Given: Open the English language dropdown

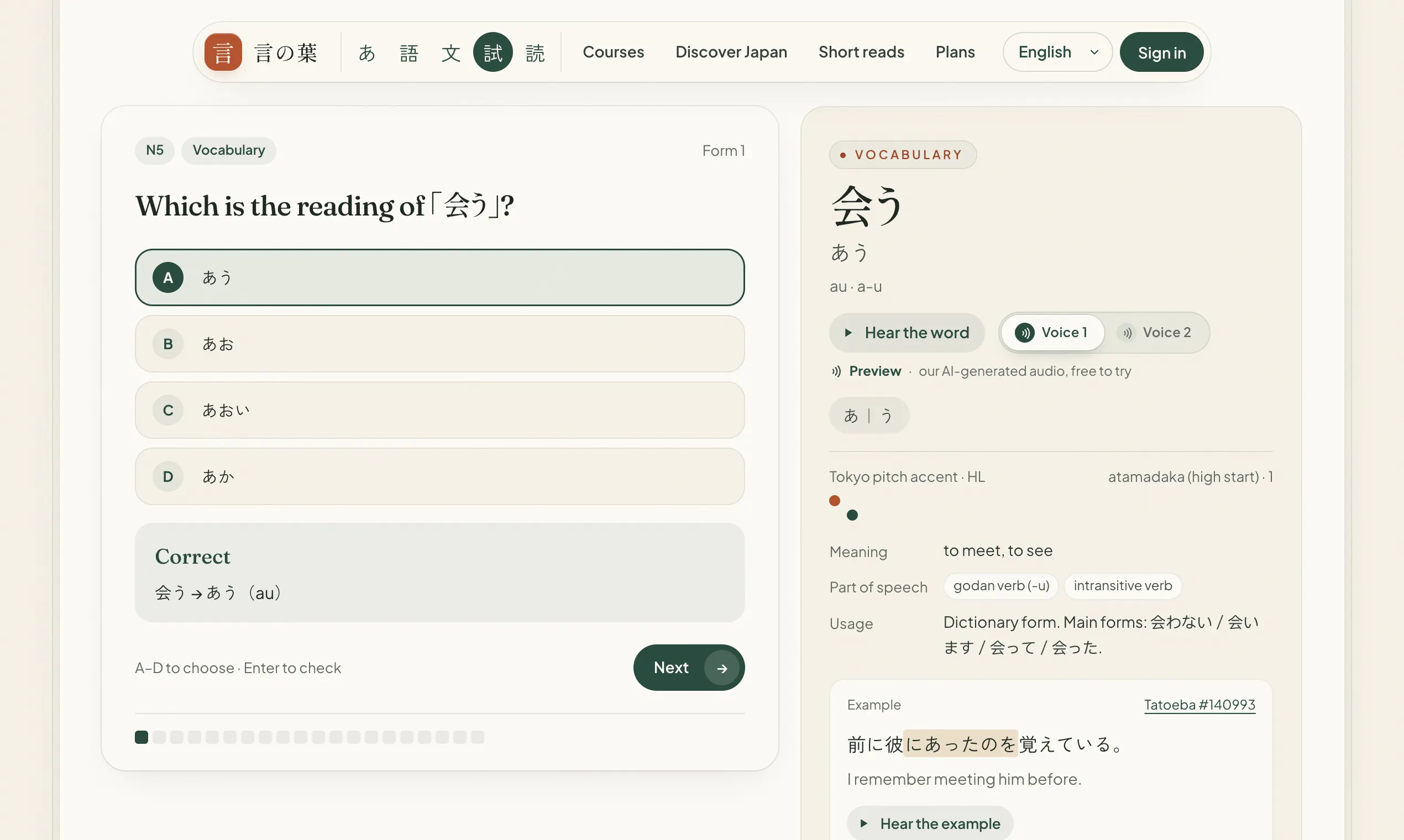Looking at the screenshot, I should [x=1057, y=52].
